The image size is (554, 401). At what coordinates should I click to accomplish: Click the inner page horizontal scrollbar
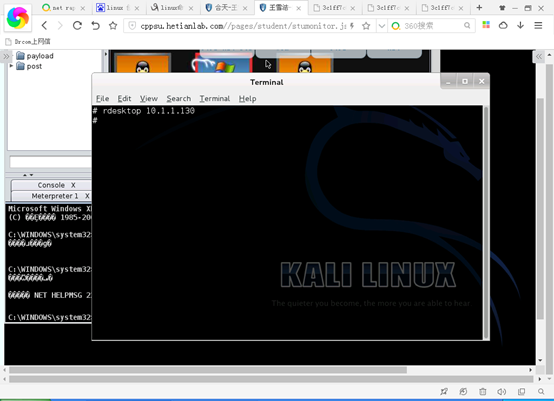[x=208, y=370]
